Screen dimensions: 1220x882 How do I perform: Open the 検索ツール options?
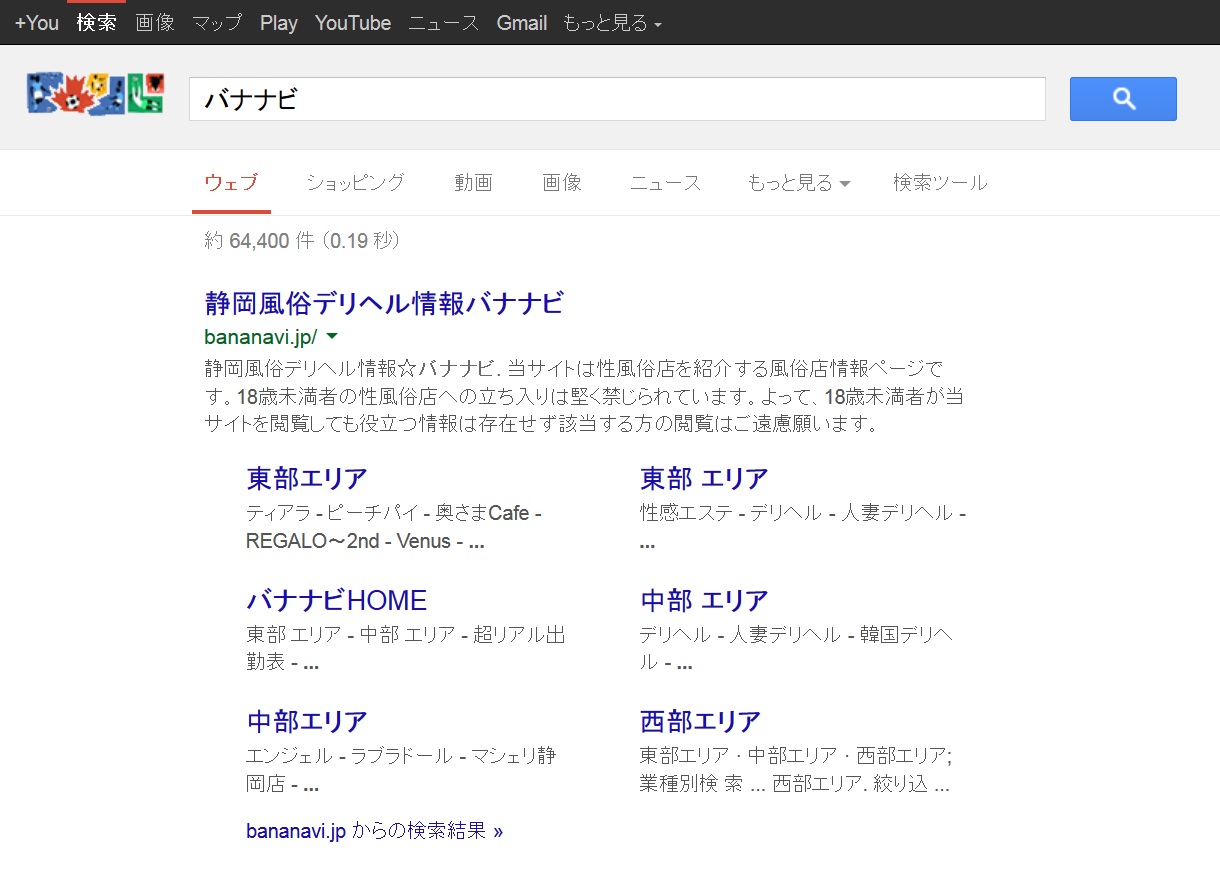940,182
